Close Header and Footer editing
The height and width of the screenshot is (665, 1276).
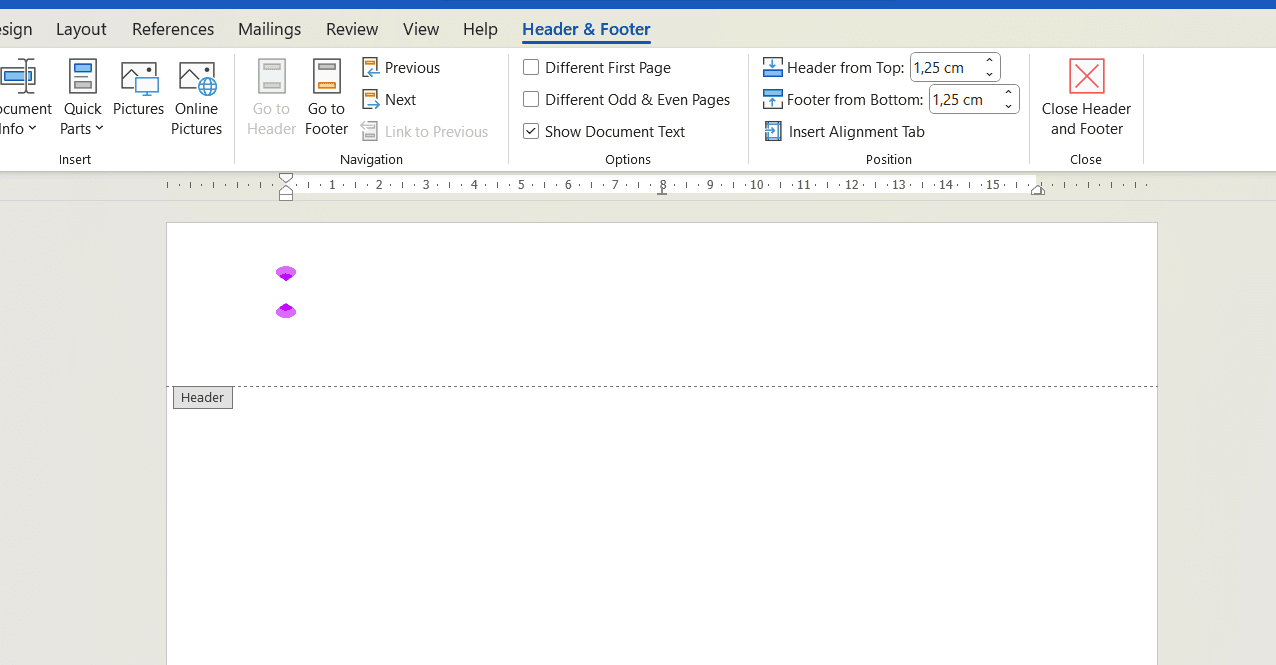pyautogui.click(x=1086, y=98)
